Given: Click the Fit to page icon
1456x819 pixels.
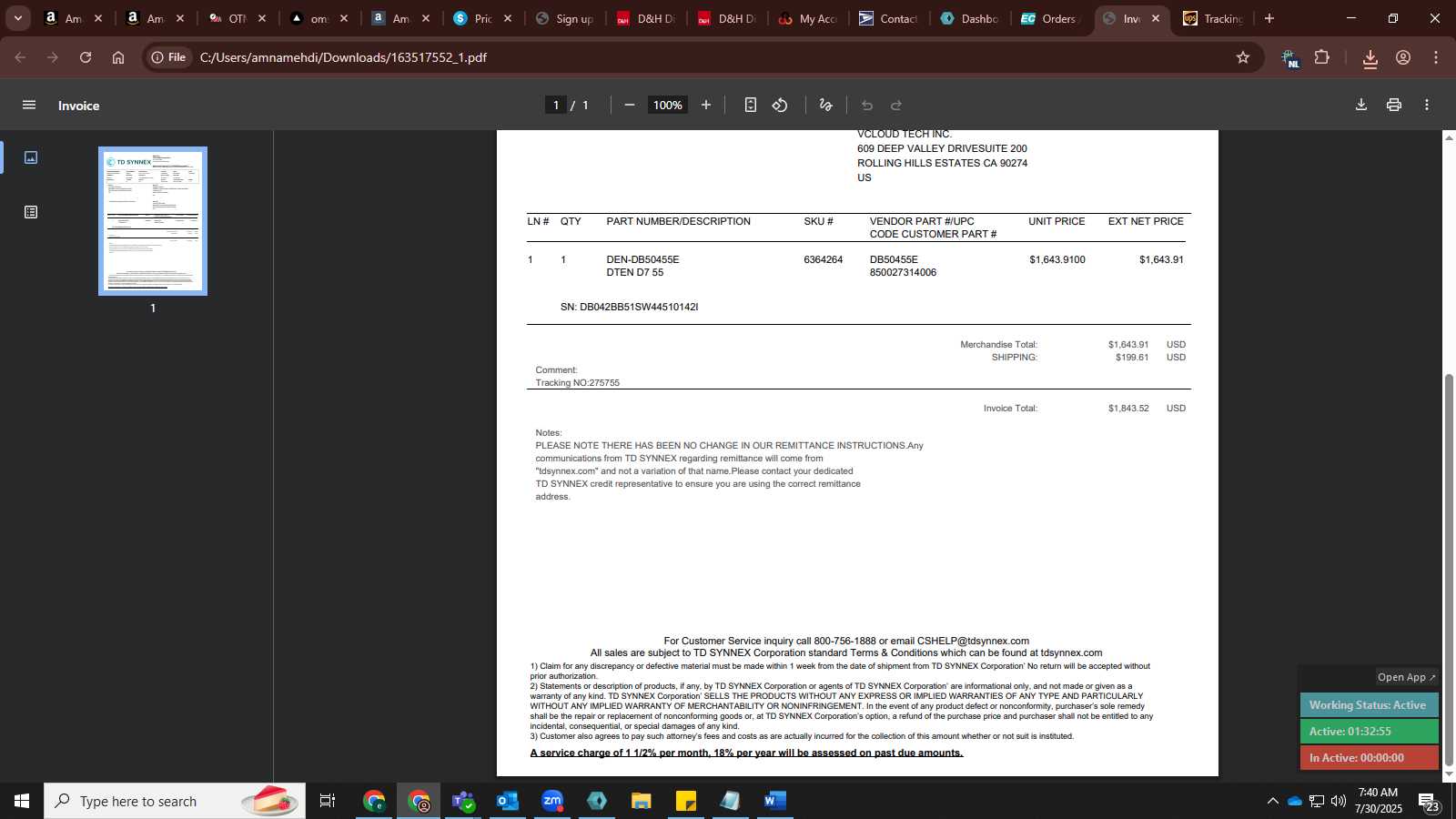Looking at the screenshot, I should click(x=750, y=106).
